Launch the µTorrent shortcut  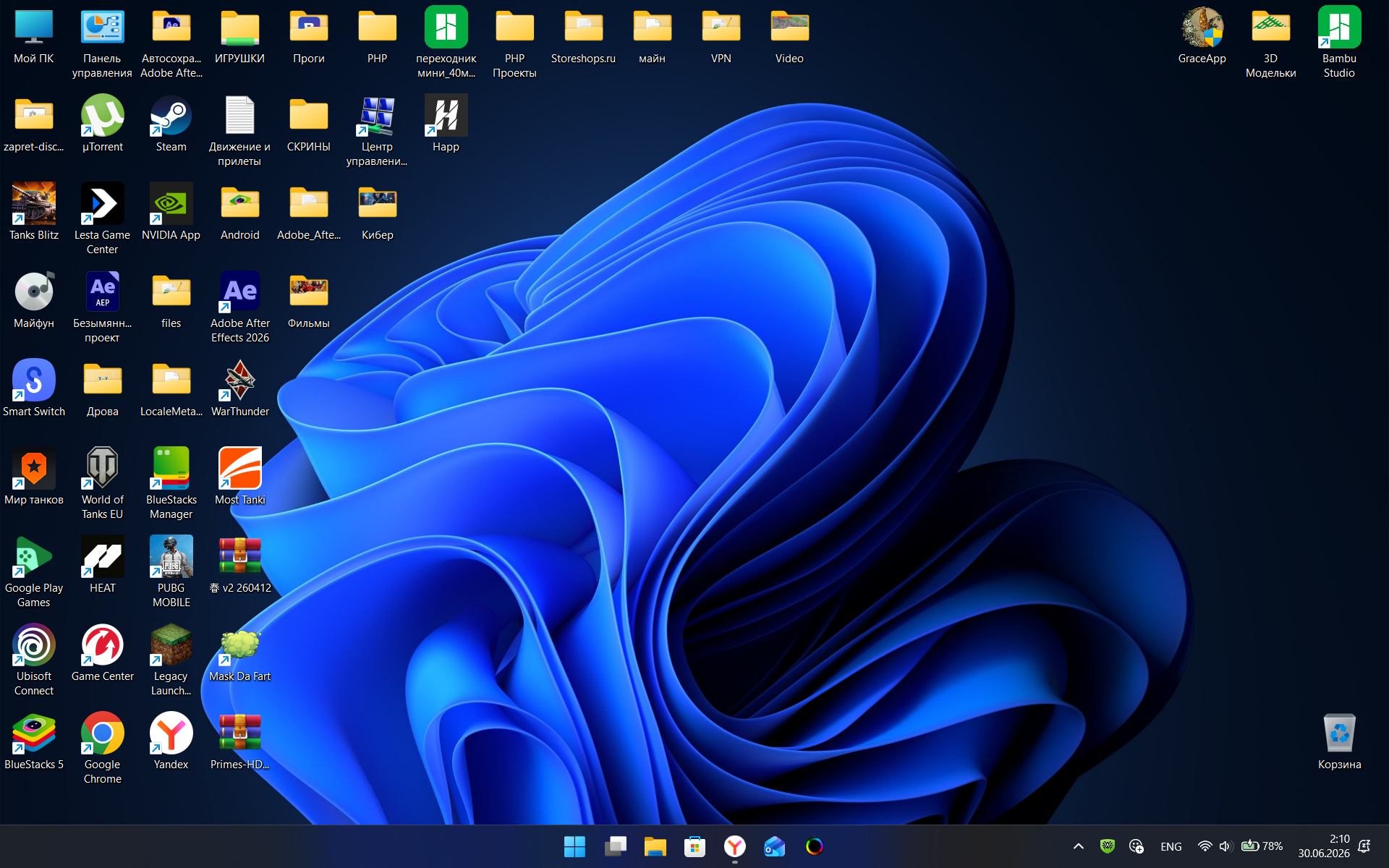point(102,124)
